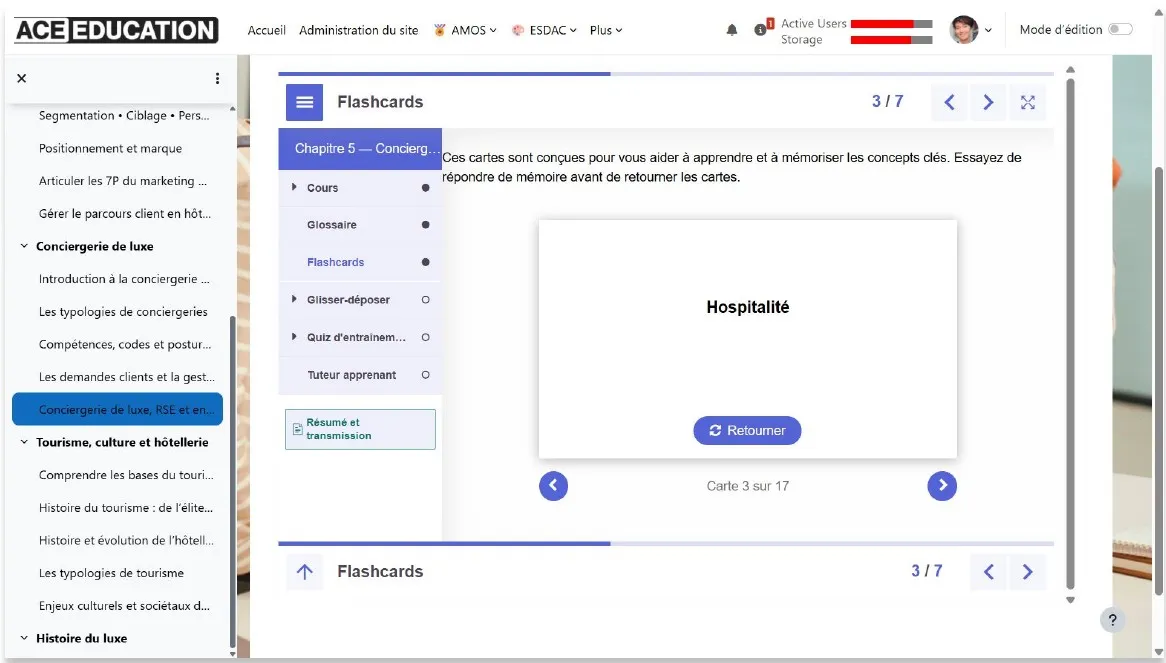
Task: Collapse the Conciergerie de luxe section
Action: pos(24,246)
